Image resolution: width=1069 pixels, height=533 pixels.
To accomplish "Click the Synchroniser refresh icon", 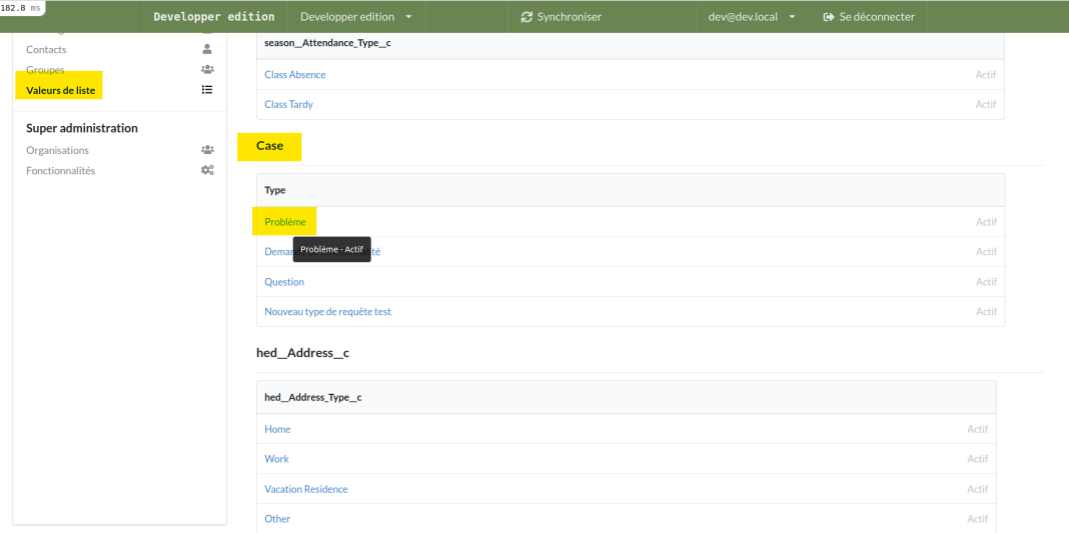I will [x=527, y=17].
